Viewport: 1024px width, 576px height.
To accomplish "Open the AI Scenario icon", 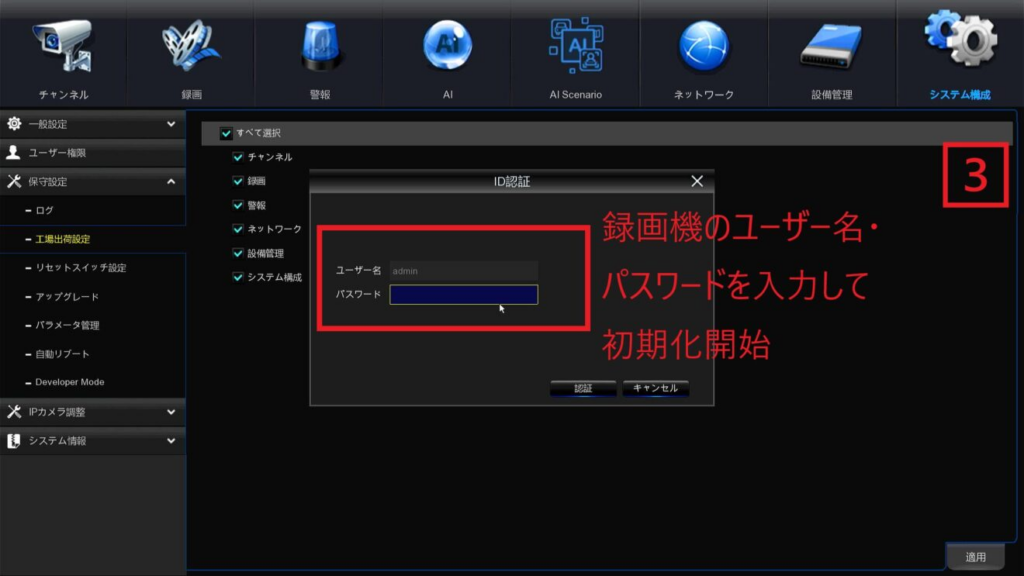I will pos(575,47).
